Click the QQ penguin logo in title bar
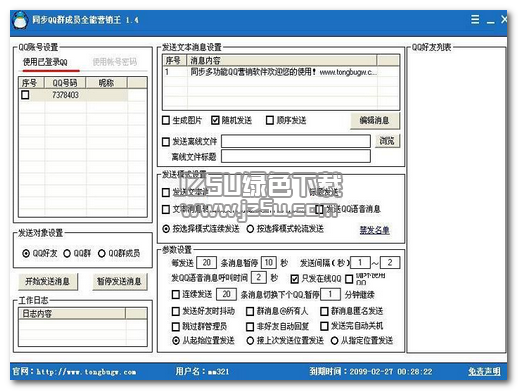 20,21
